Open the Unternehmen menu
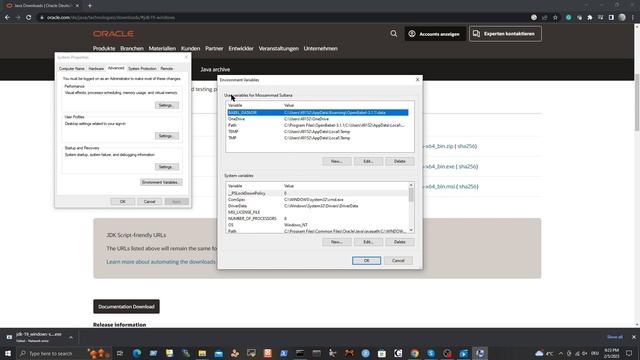This screenshot has width=640, height=360. (320, 48)
